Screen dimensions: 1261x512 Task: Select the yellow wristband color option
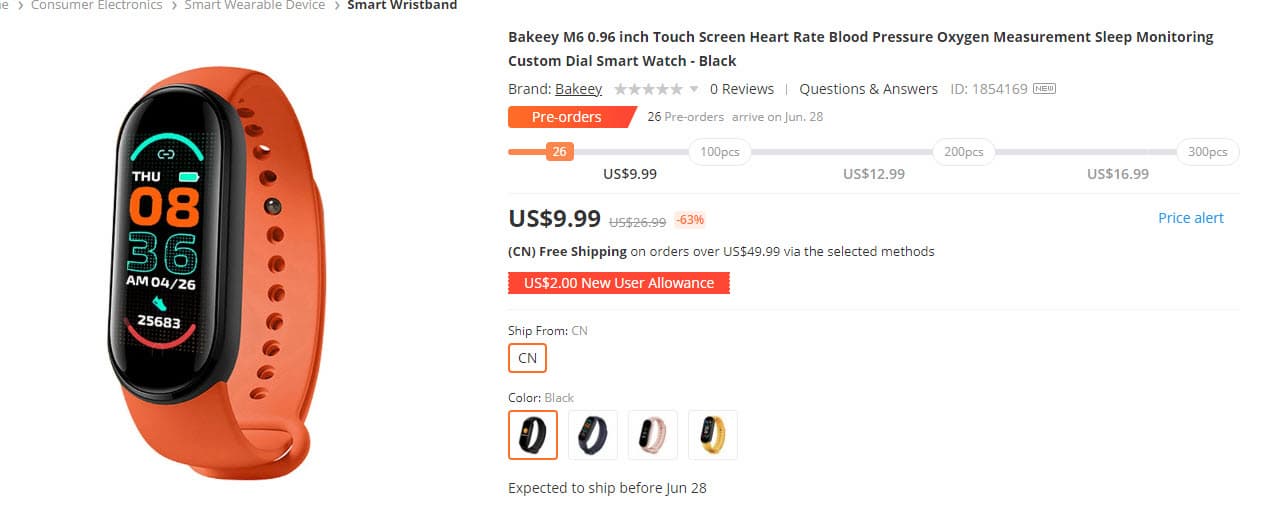click(713, 435)
